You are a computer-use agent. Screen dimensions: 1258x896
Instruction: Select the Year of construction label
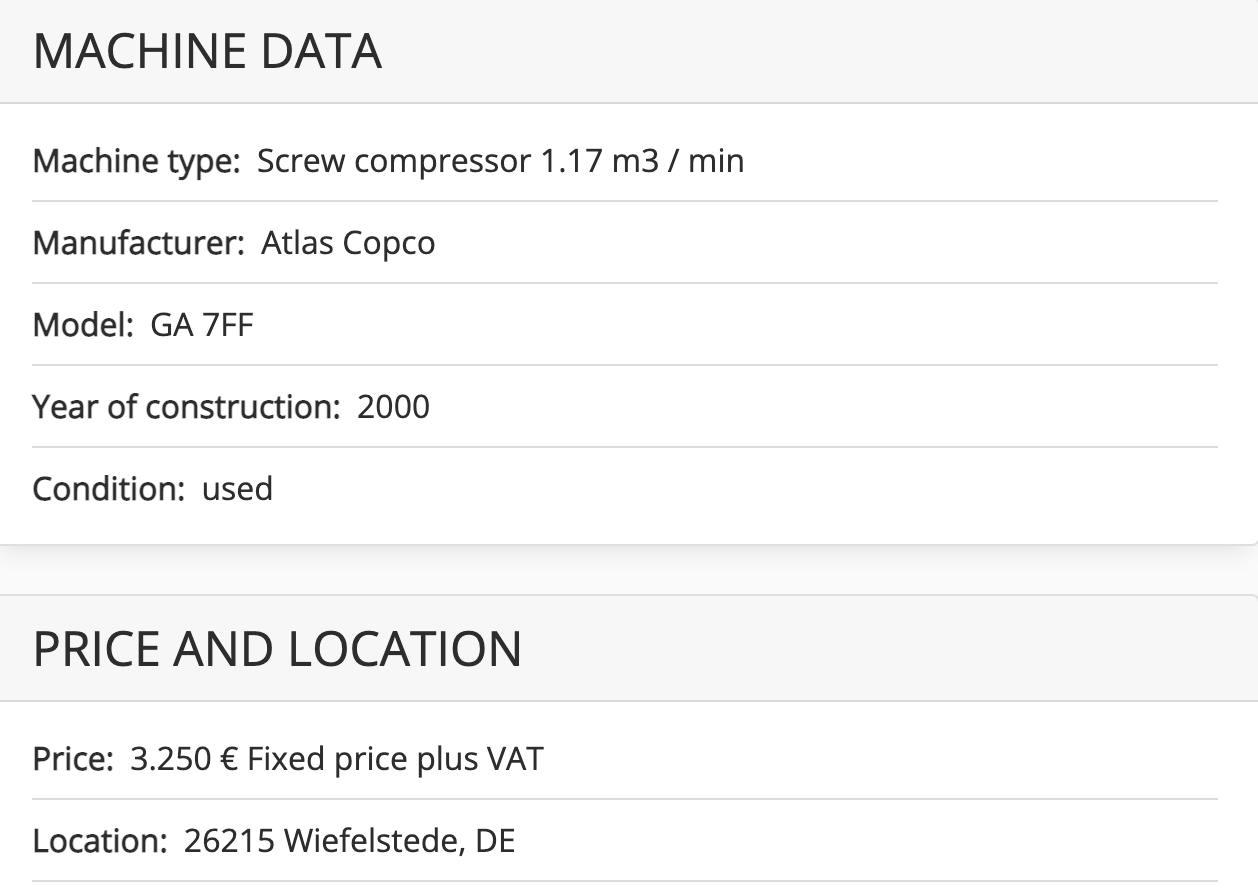(x=187, y=407)
